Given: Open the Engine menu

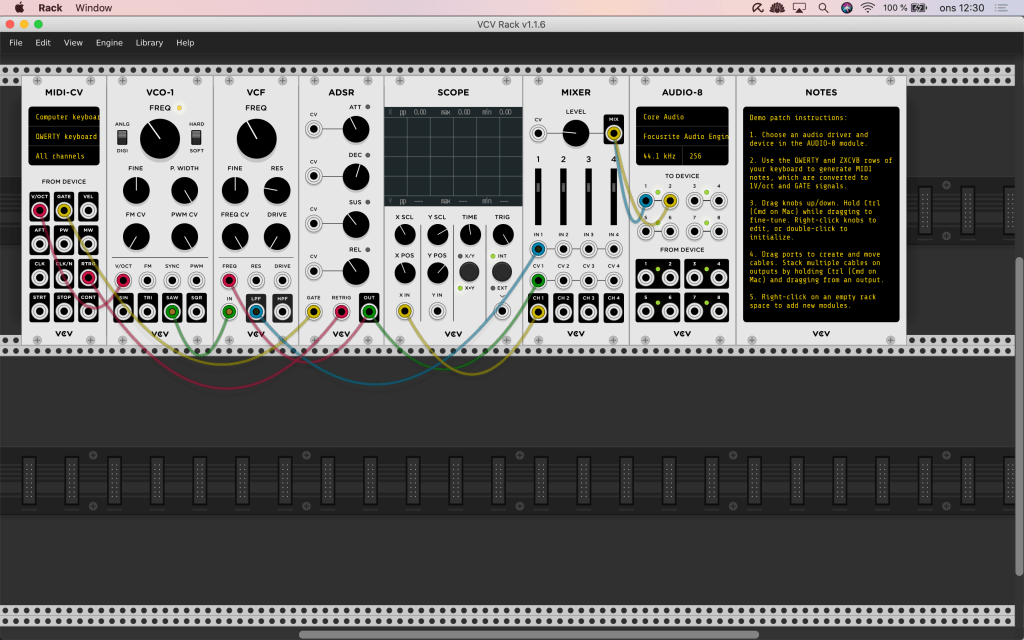Looking at the screenshot, I should pos(109,43).
